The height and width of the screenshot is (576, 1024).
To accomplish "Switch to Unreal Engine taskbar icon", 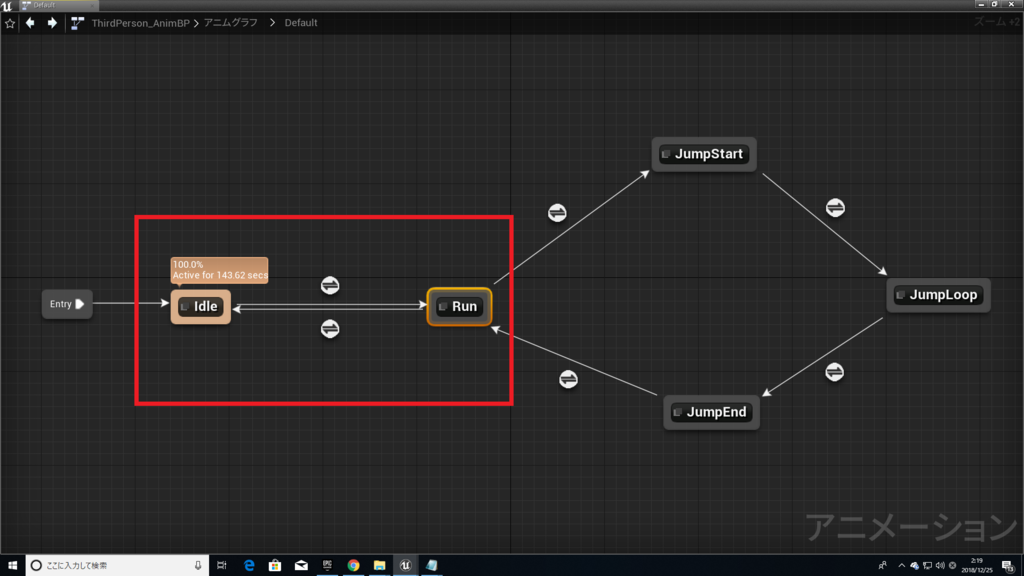I will [x=406, y=566].
